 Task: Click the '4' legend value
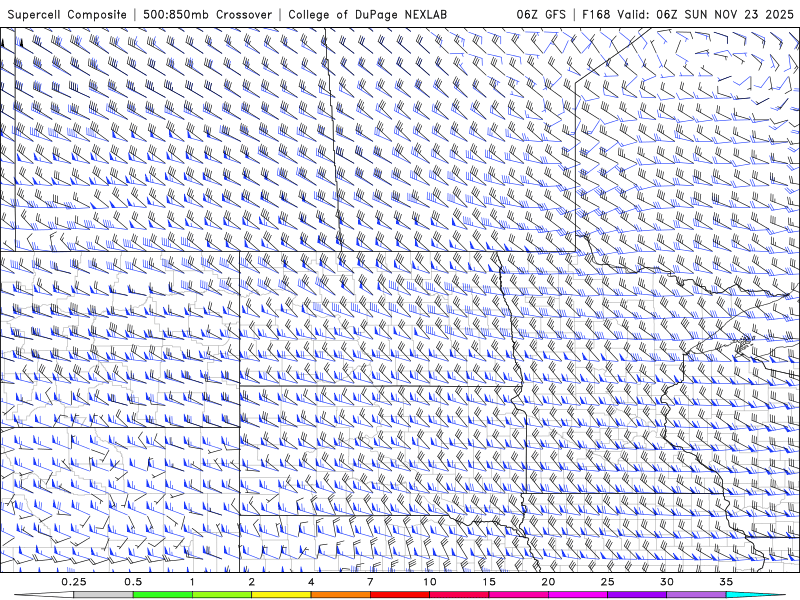click(311, 582)
